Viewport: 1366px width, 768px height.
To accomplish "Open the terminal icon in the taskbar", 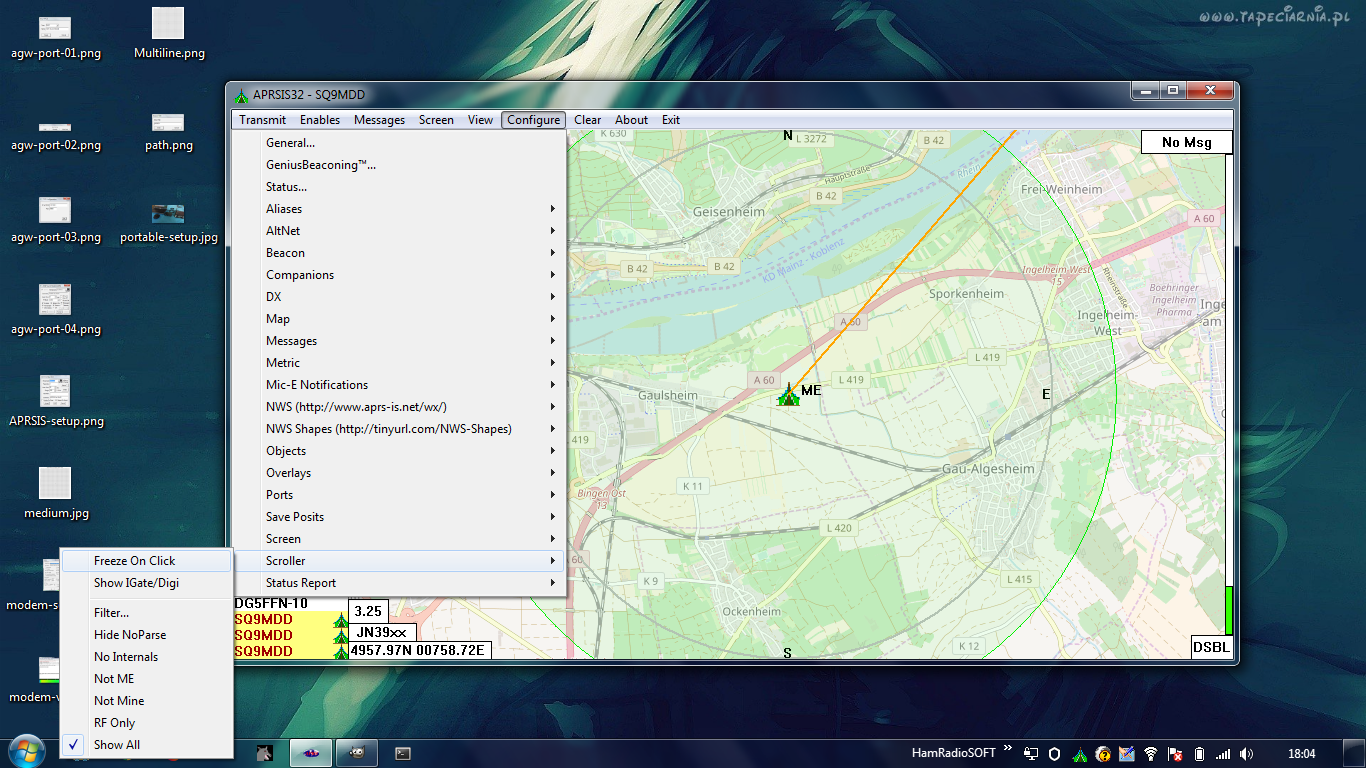I will pos(402,753).
